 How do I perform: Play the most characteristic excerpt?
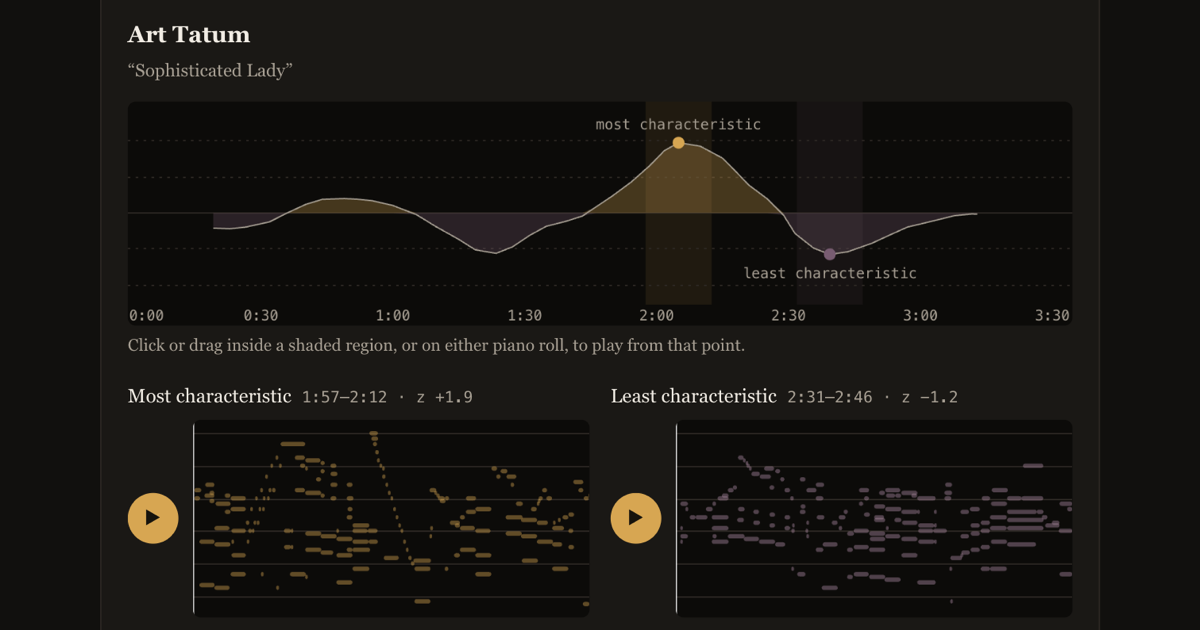point(153,518)
